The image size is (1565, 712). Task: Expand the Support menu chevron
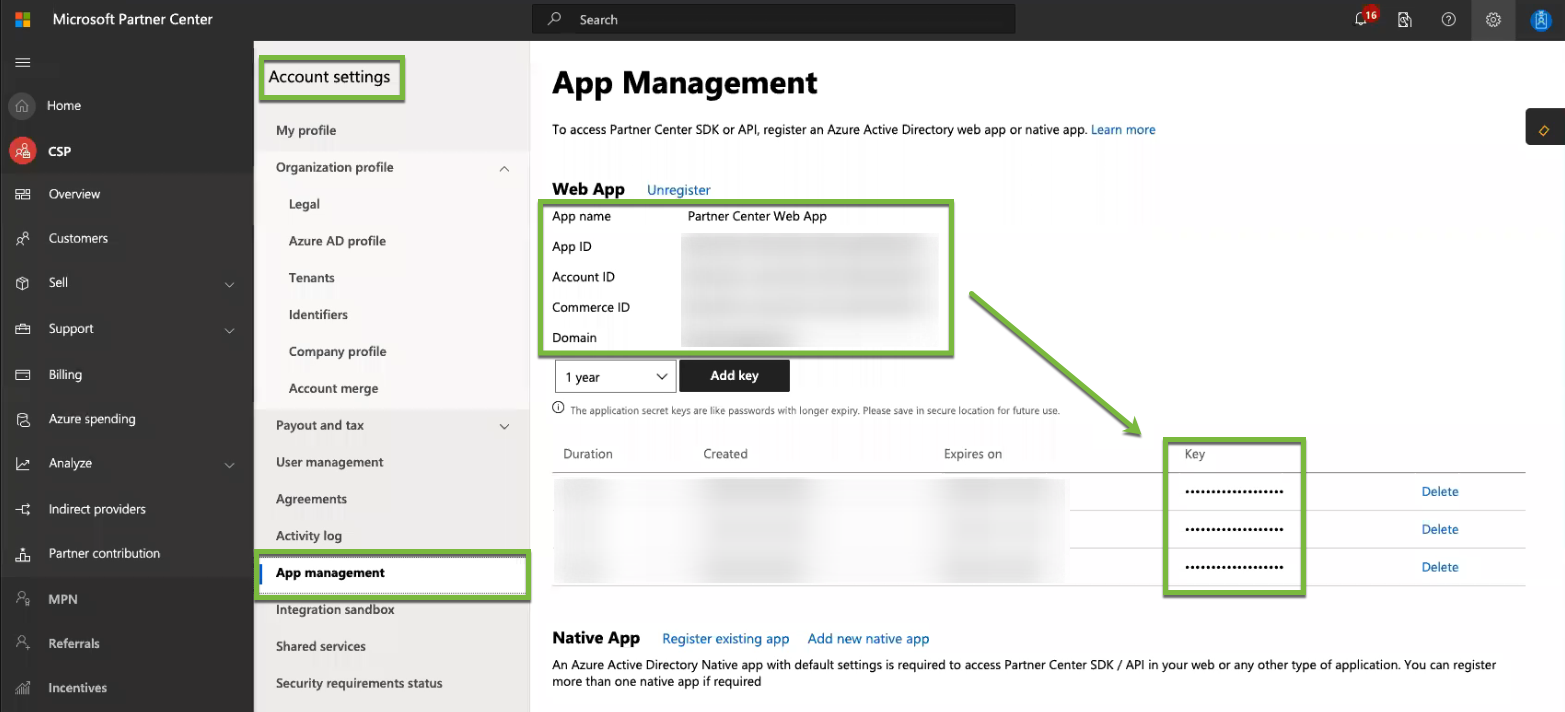coord(230,330)
